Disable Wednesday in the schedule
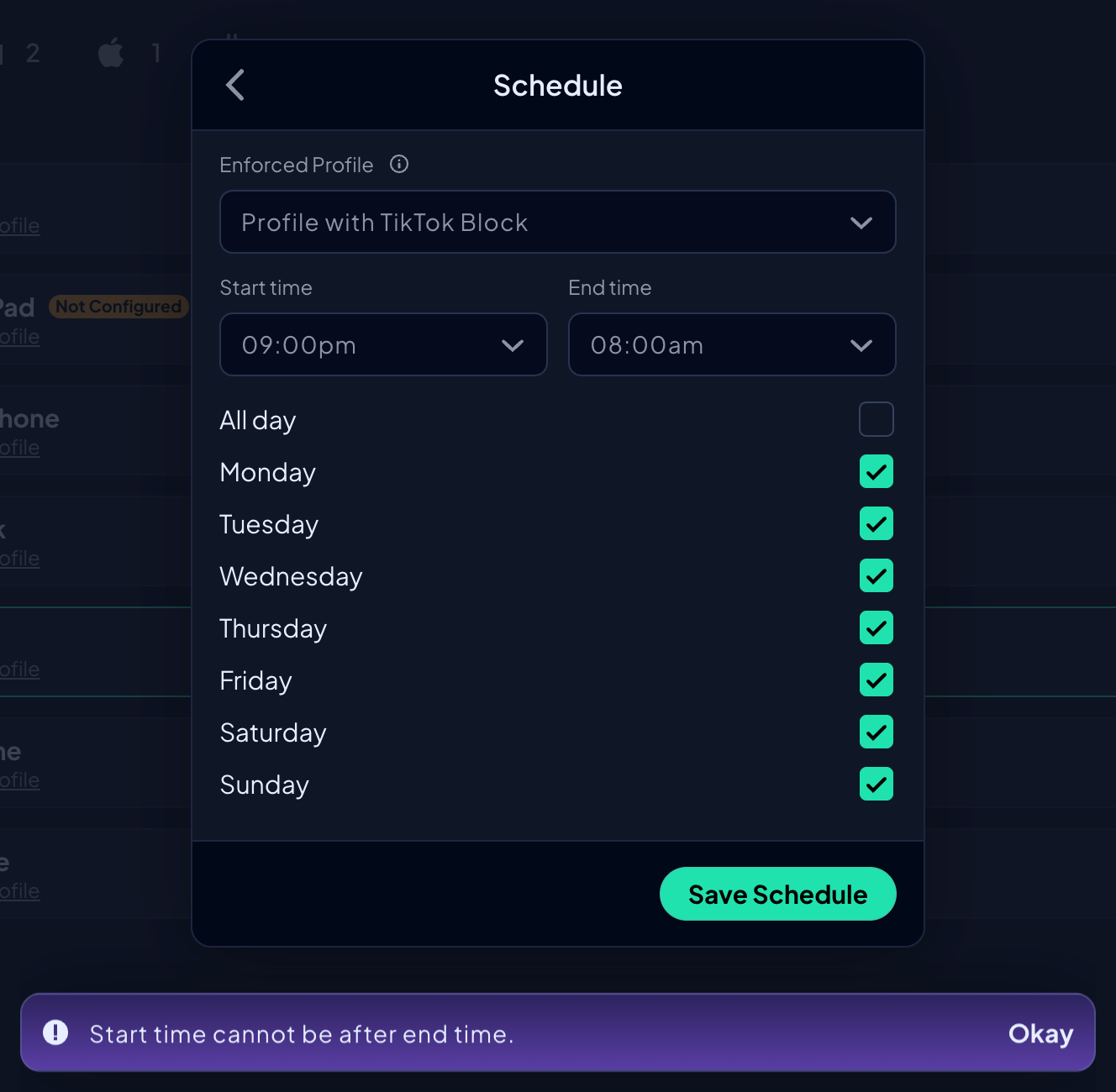1116x1092 pixels. [876, 575]
